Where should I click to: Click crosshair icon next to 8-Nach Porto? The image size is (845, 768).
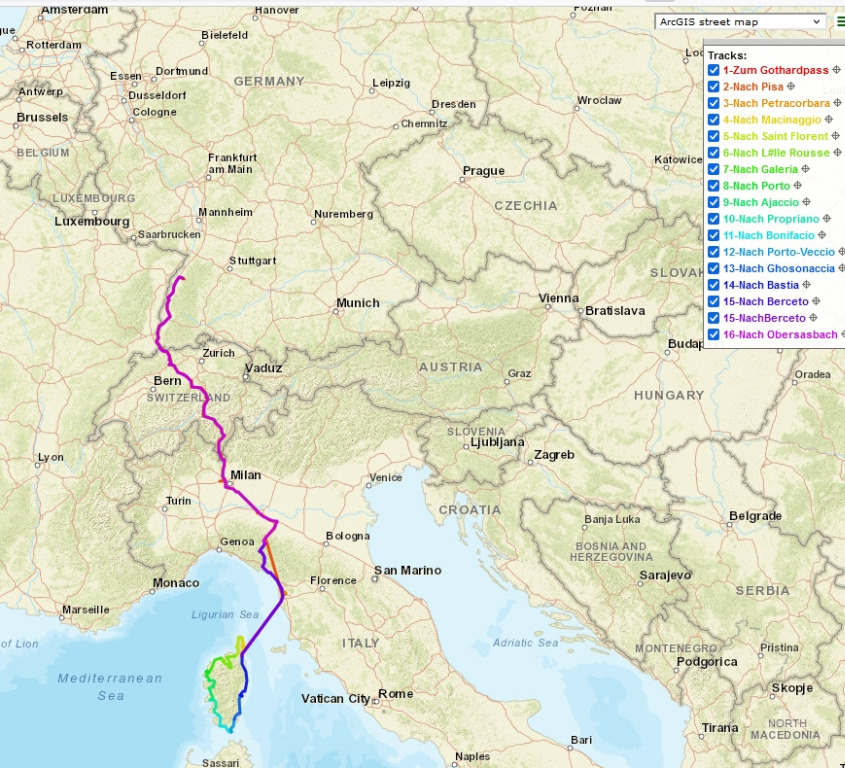point(797,186)
